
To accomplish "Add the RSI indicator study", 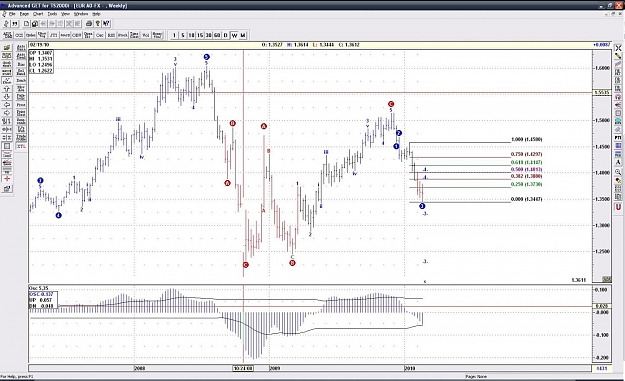I will tap(111, 35).
